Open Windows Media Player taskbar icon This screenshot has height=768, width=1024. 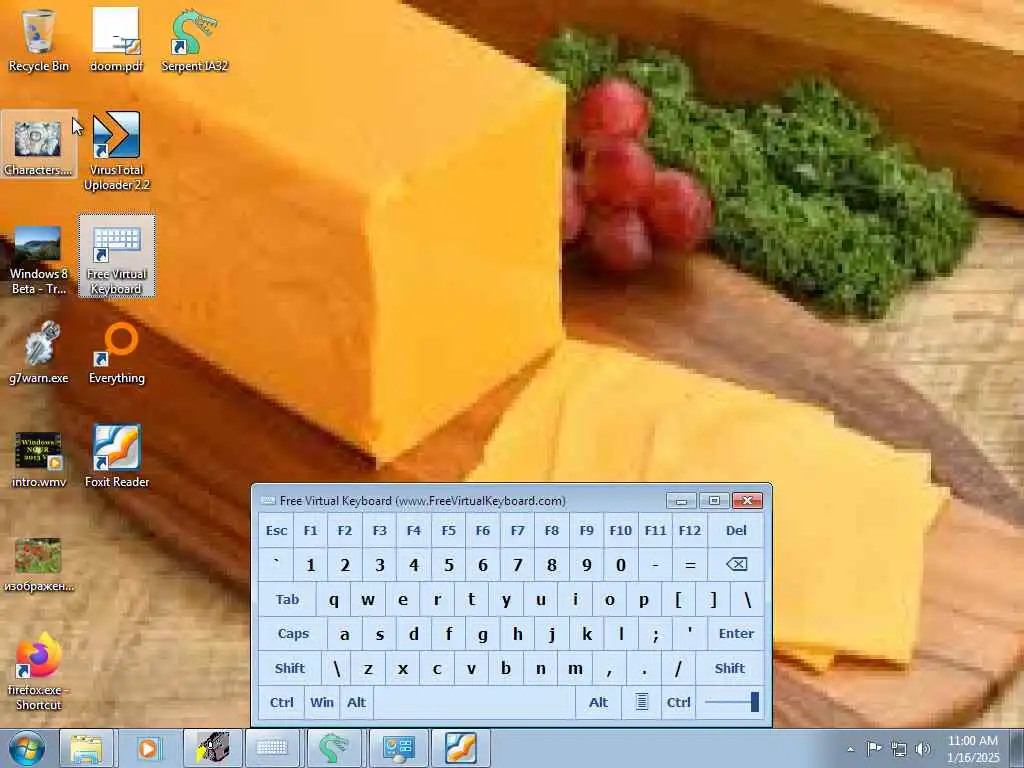148,748
